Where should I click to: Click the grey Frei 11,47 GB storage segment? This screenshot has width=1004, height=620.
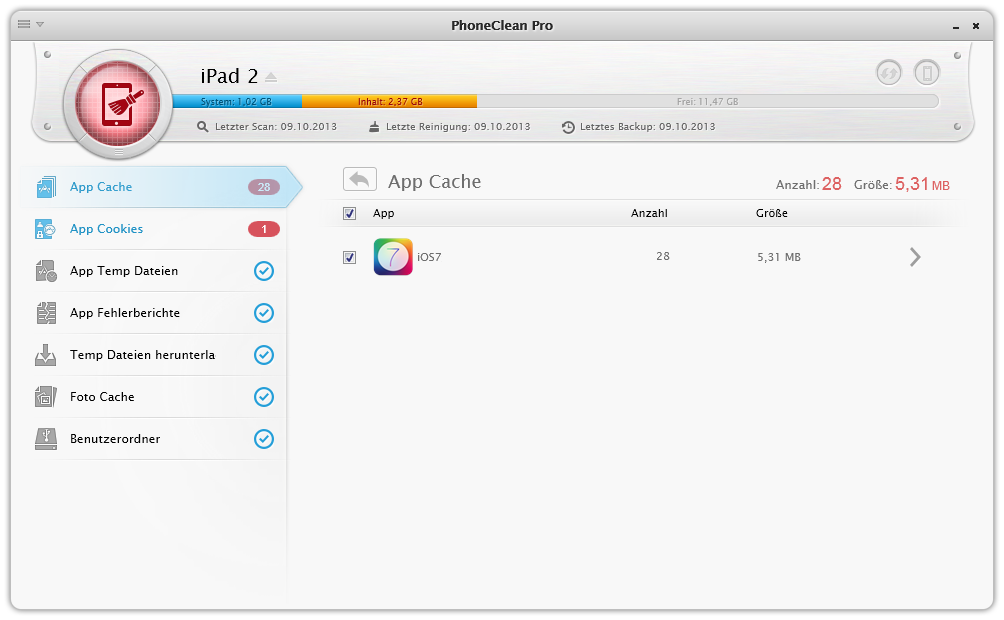pyautogui.click(x=708, y=101)
